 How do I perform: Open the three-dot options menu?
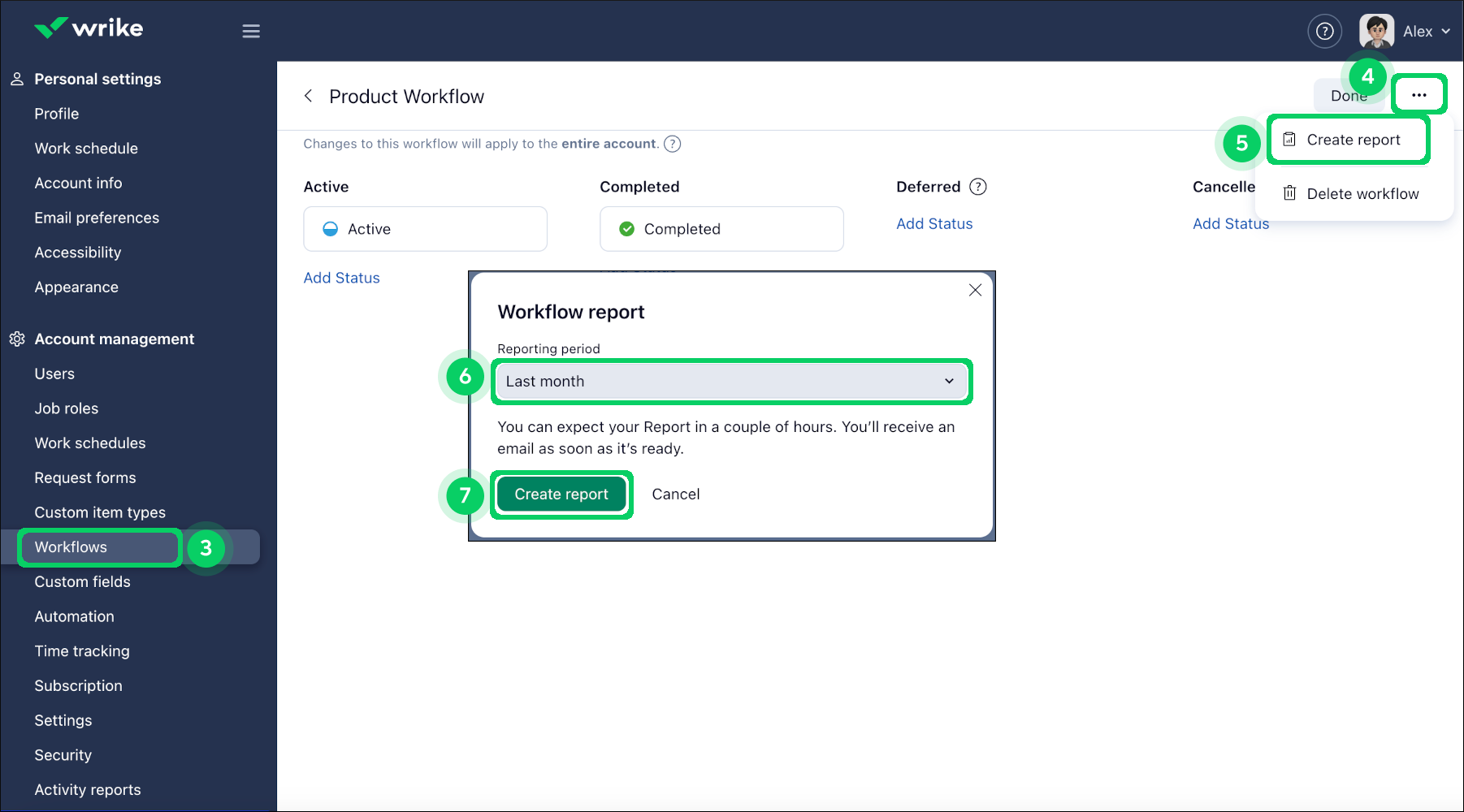(1419, 94)
